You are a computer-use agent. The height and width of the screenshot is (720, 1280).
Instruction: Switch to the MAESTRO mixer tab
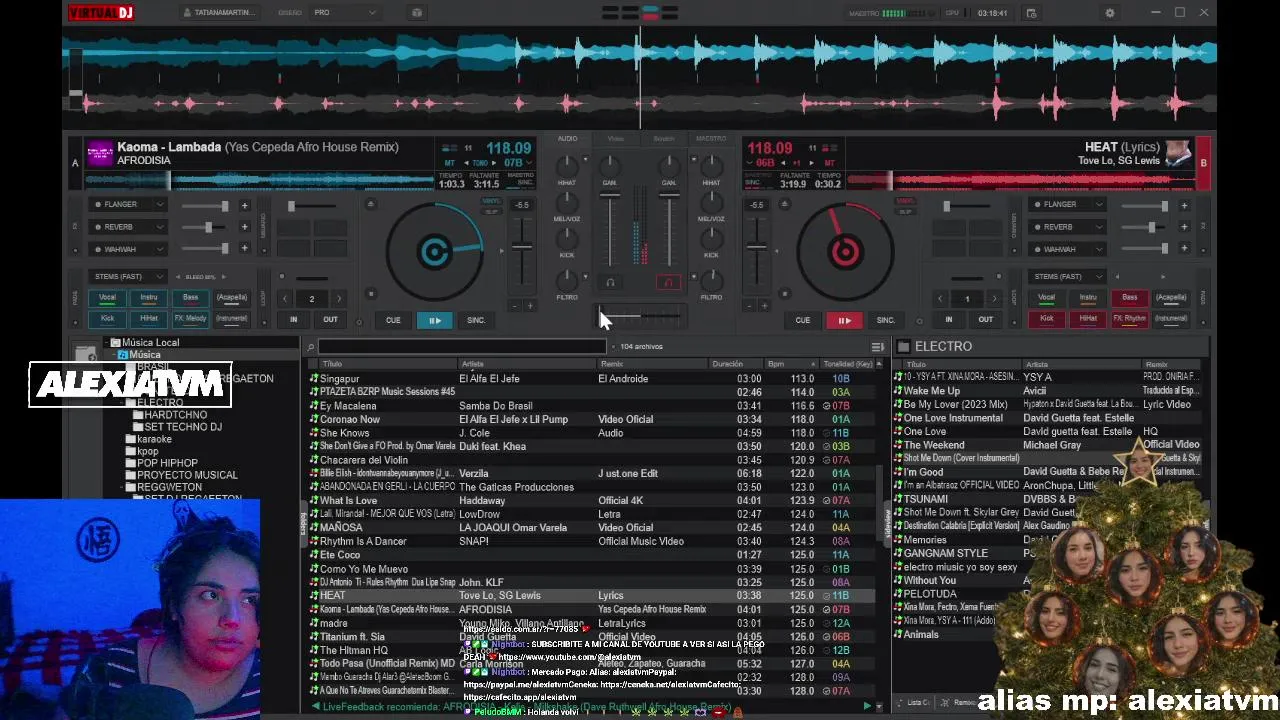point(711,139)
